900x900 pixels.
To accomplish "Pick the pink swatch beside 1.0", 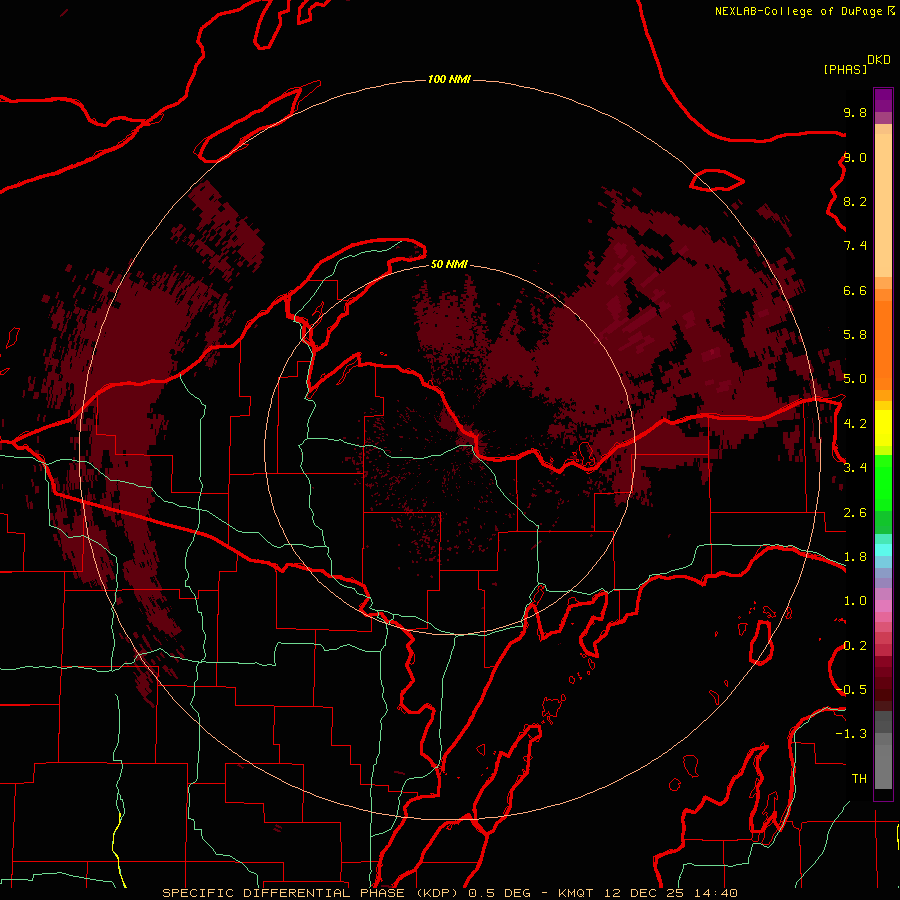I will [883, 606].
